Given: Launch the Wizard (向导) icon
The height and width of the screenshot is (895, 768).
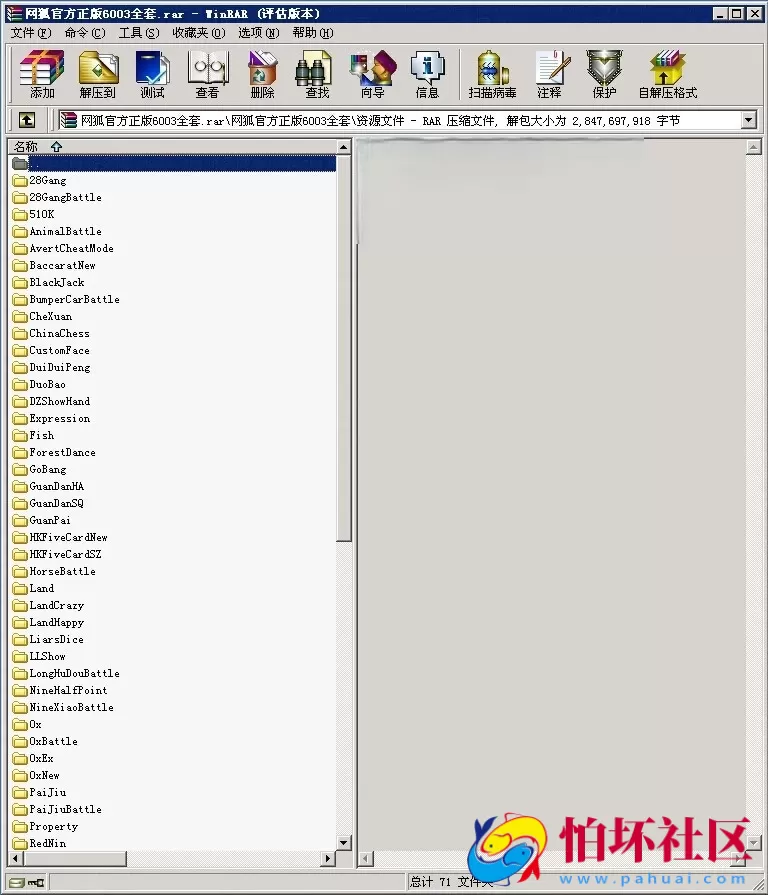Looking at the screenshot, I should pyautogui.click(x=372, y=74).
